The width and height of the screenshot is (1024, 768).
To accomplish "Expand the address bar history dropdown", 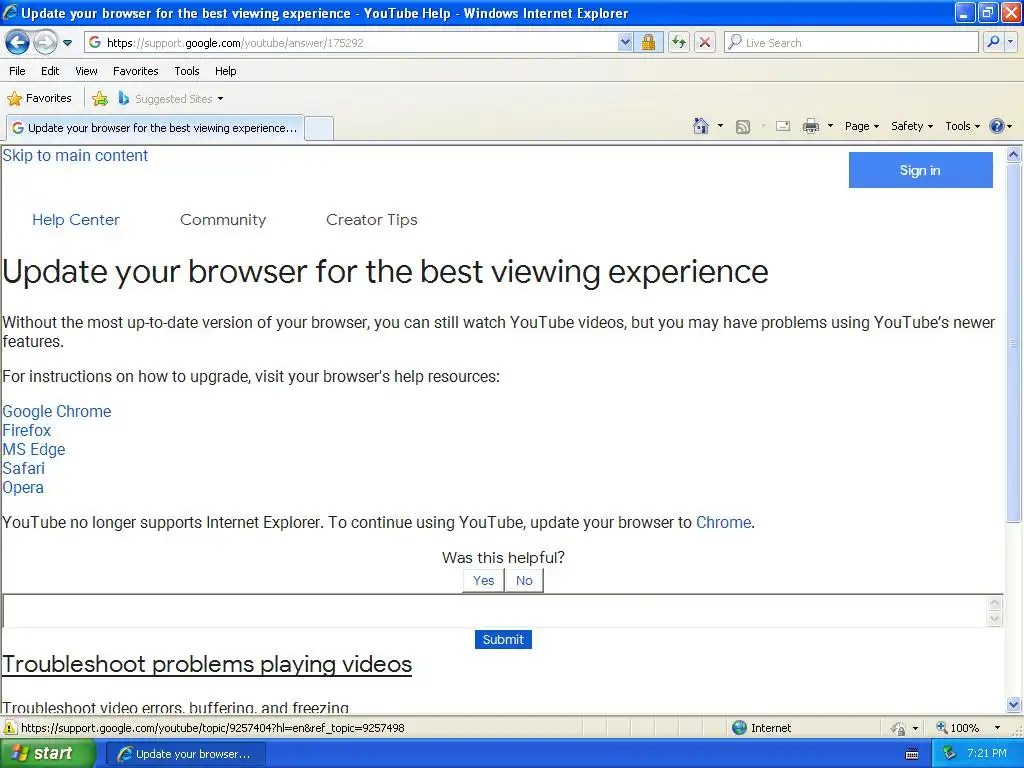I will tap(625, 43).
